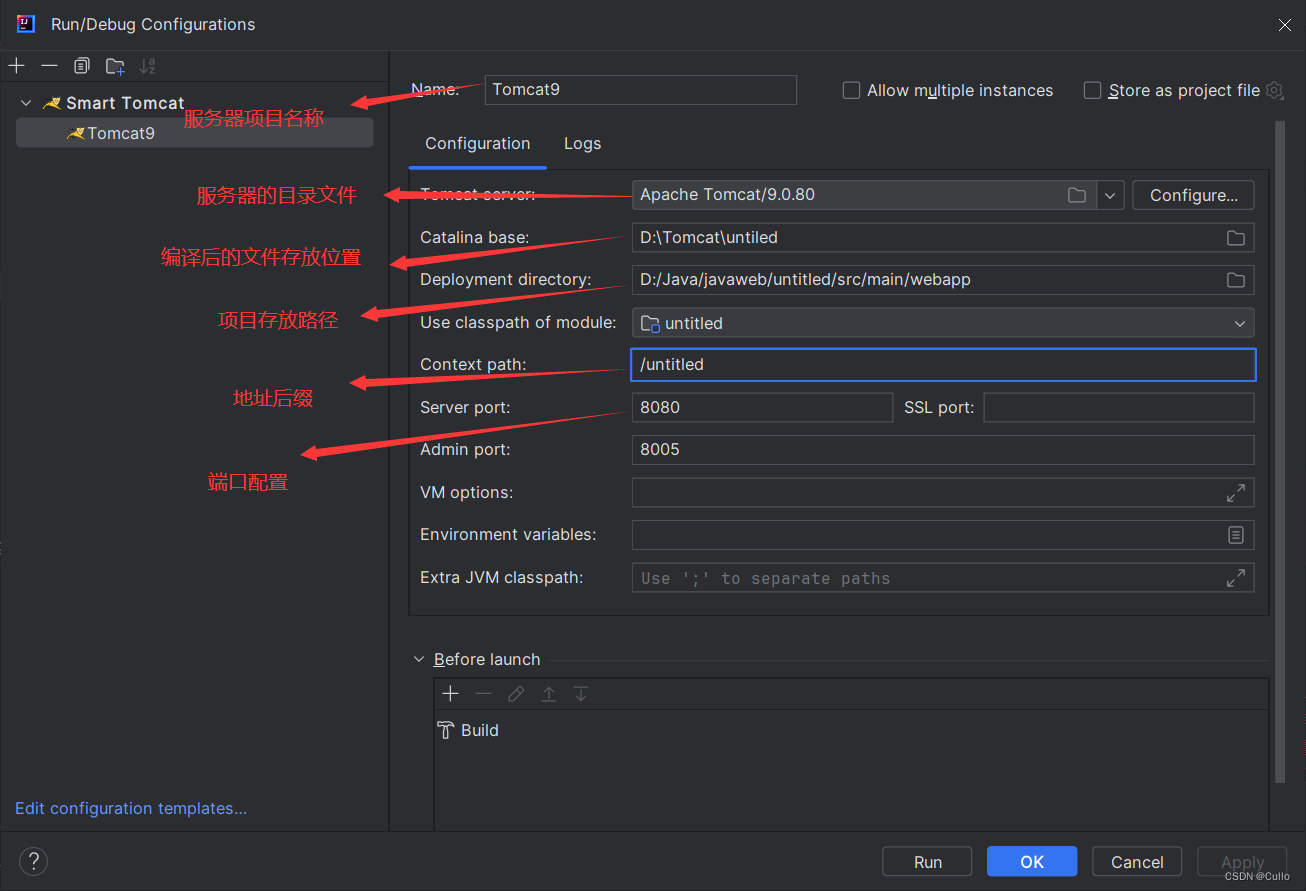Add a Before launch task
Image resolution: width=1306 pixels, height=891 pixels.
tap(450, 694)
